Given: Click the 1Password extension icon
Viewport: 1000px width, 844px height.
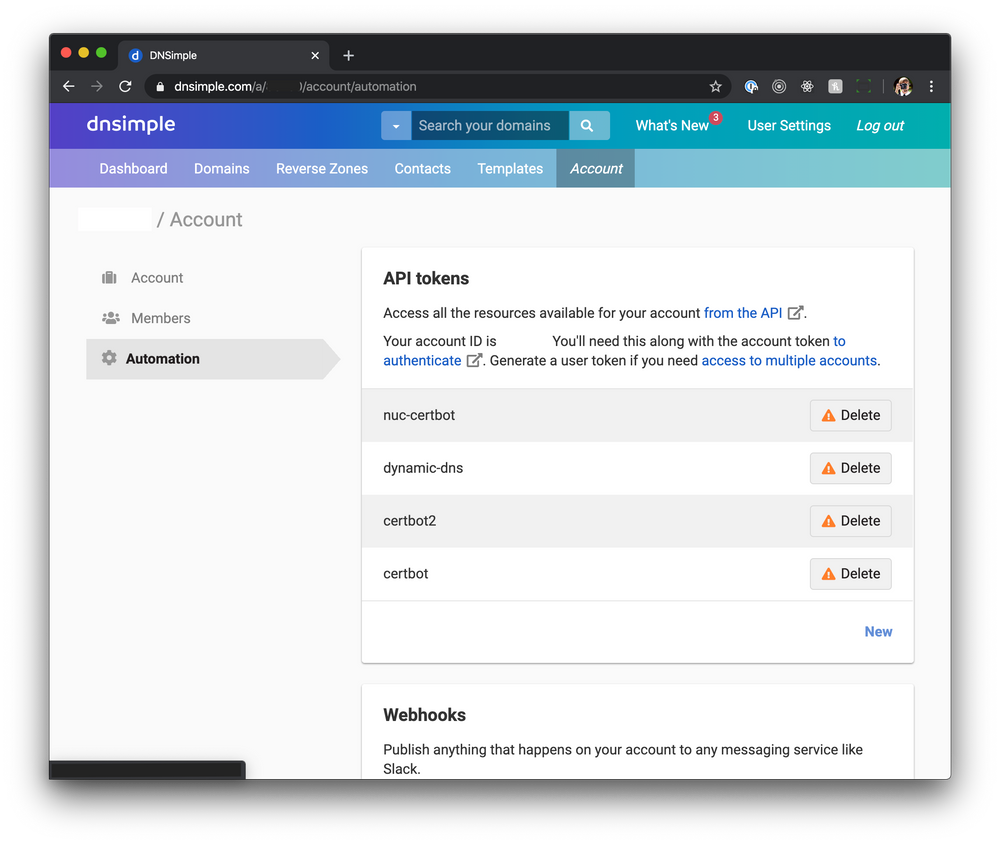Looking at the screenshot, I should point(751,86).
